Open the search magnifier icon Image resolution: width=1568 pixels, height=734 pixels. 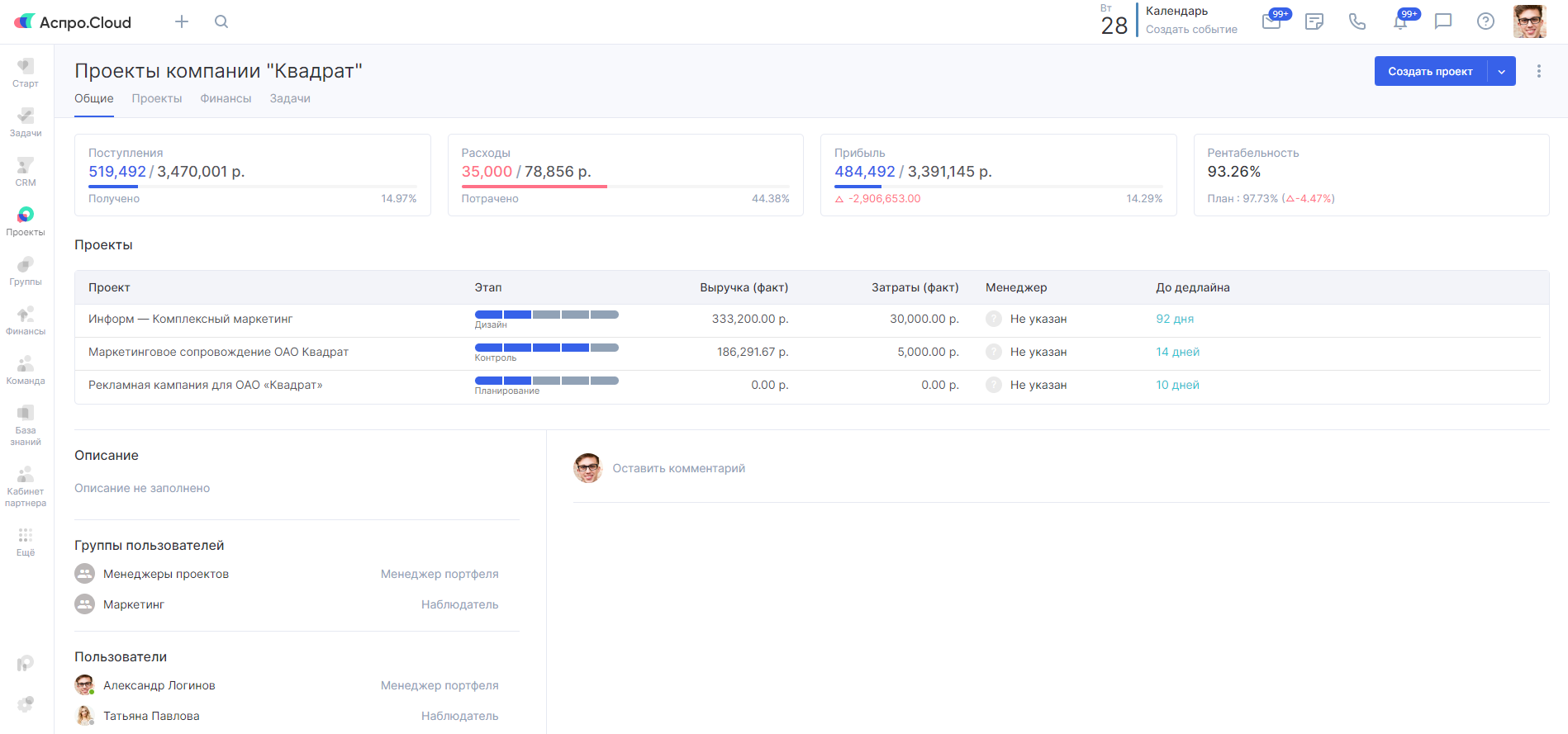point(221,22)
